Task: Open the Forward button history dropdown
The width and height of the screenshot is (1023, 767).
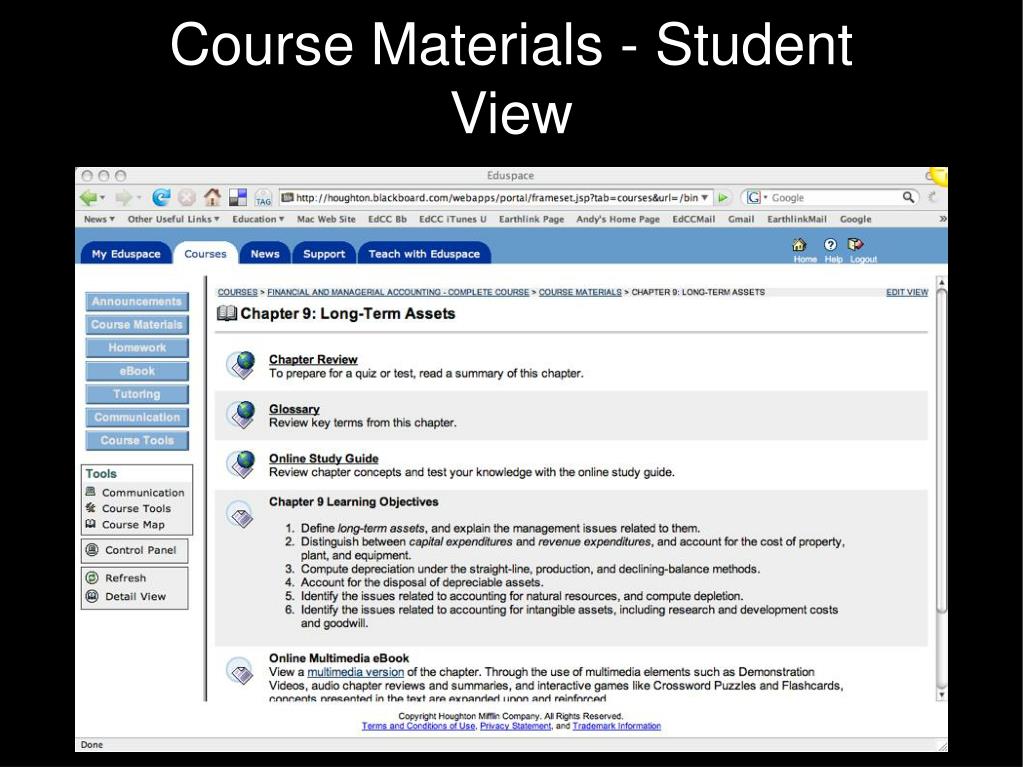Action: point(138,198)
